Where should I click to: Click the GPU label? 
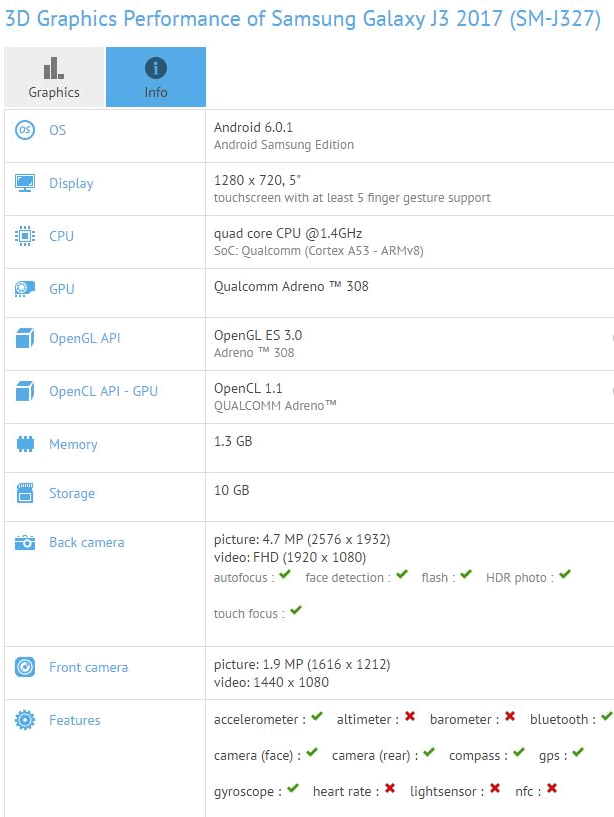click(x=62, y=289)
